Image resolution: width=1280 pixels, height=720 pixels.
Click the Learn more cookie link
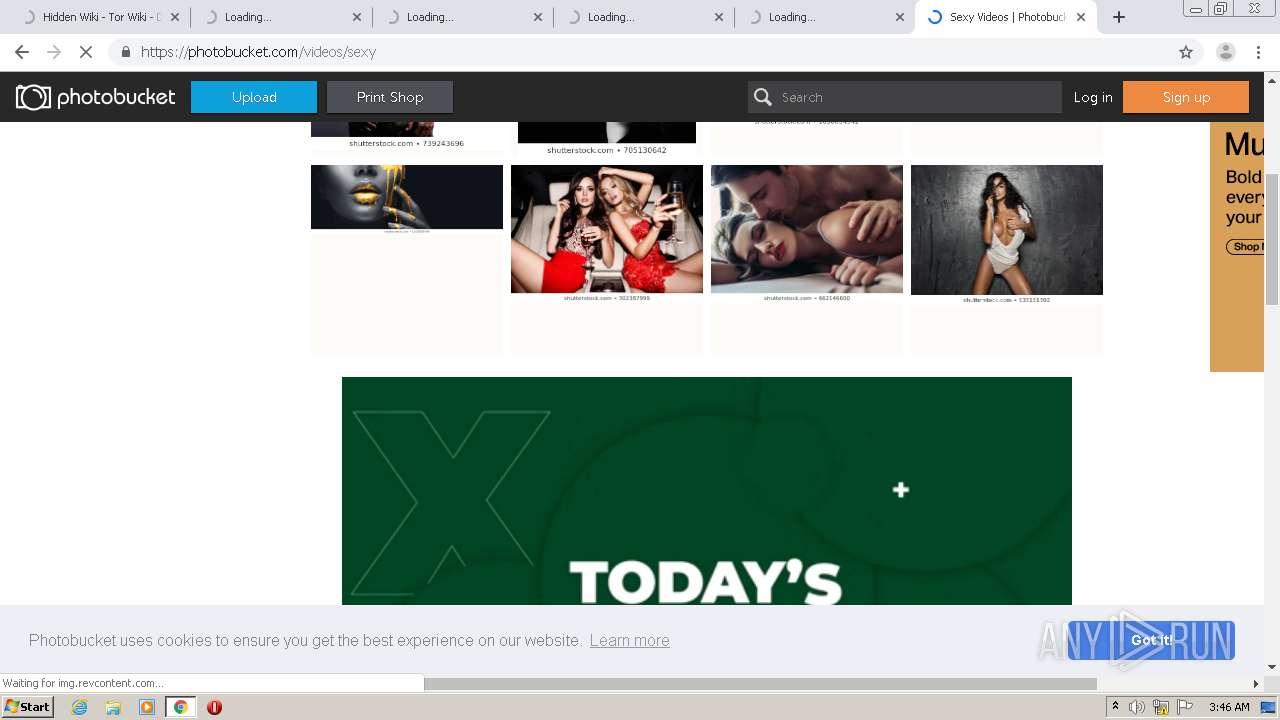[x=629, y=640]
